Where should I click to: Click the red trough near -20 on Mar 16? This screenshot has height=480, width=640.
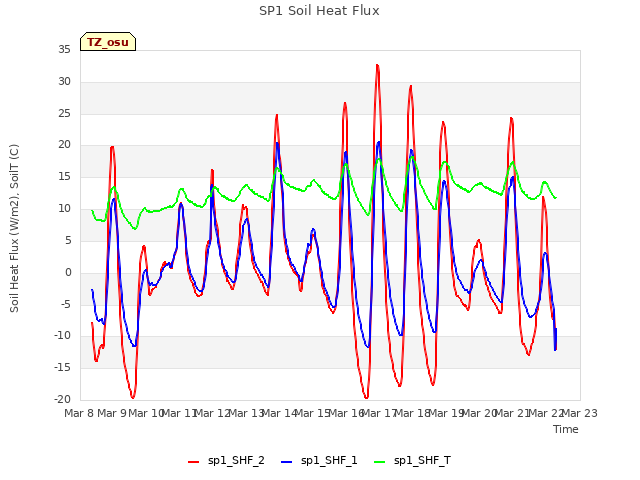click(367, 397)
